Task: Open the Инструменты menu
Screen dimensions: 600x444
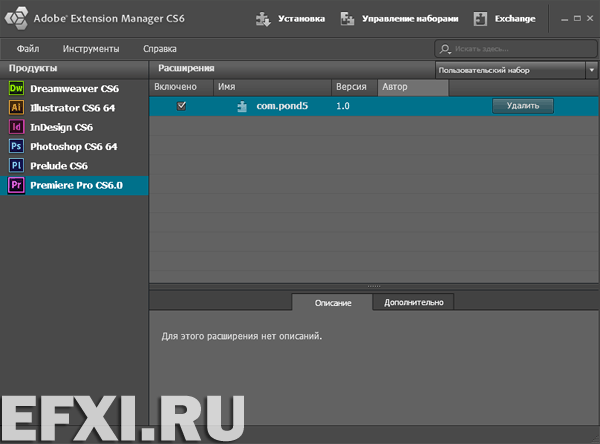Action: pyautogui.click(x=90, y=48)
